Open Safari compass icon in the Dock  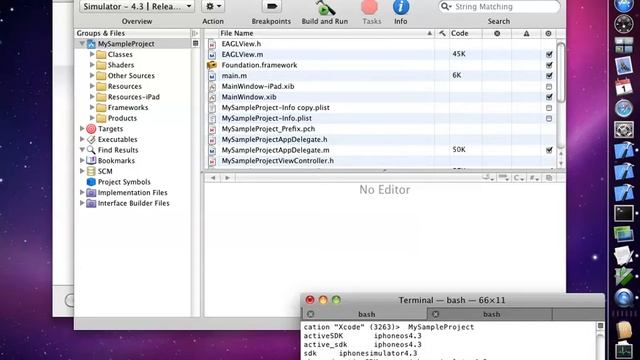(x=624, y=109)
